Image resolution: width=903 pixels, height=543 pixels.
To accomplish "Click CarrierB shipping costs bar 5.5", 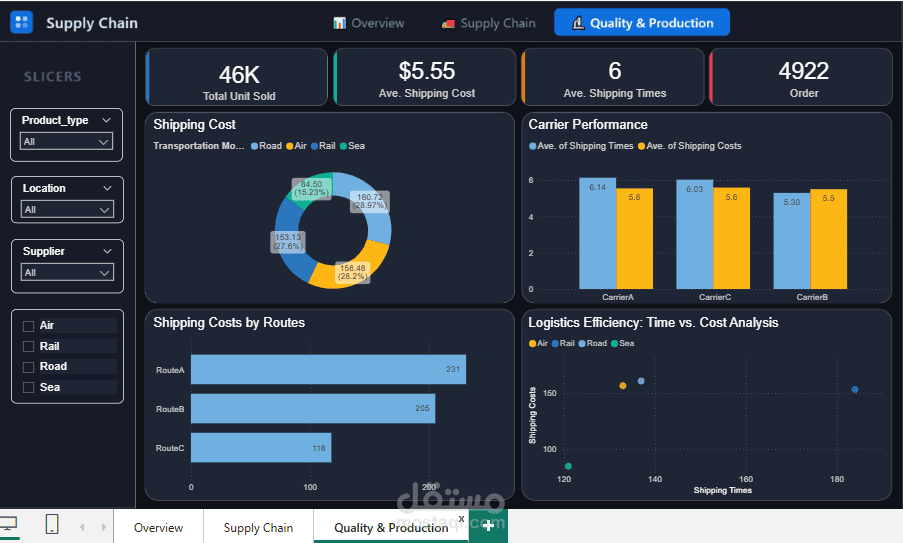I will coord(828,239).
